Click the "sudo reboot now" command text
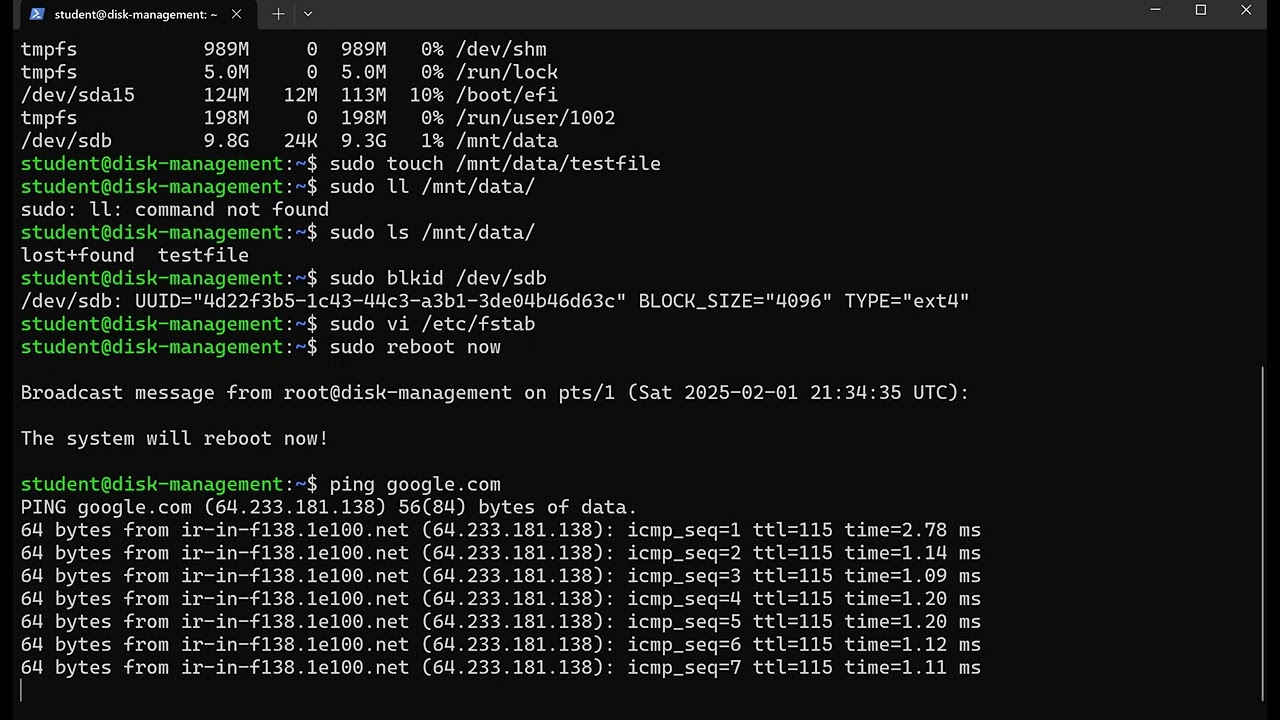This screenshot has width=1280, height=720. [415, 347]
